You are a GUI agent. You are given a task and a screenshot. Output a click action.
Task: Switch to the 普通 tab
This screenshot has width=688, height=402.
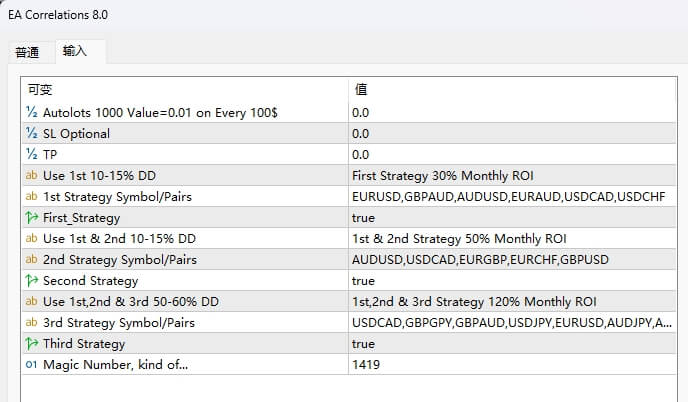coord(28,52)
